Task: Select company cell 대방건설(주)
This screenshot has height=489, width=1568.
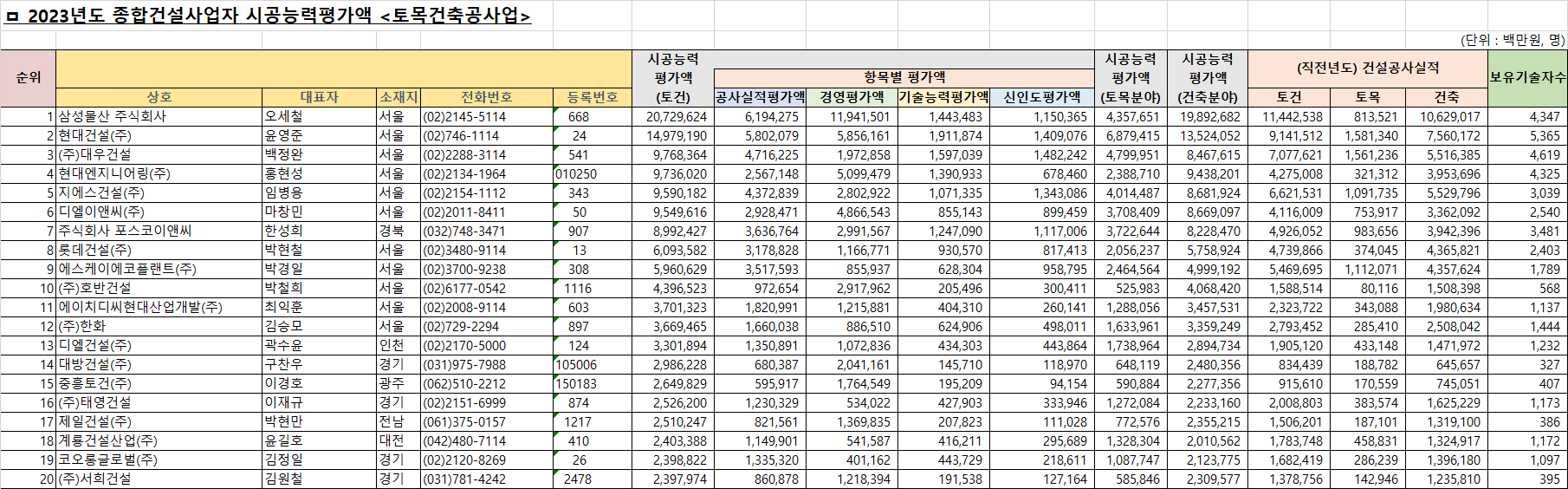Action: coord(159,364)
